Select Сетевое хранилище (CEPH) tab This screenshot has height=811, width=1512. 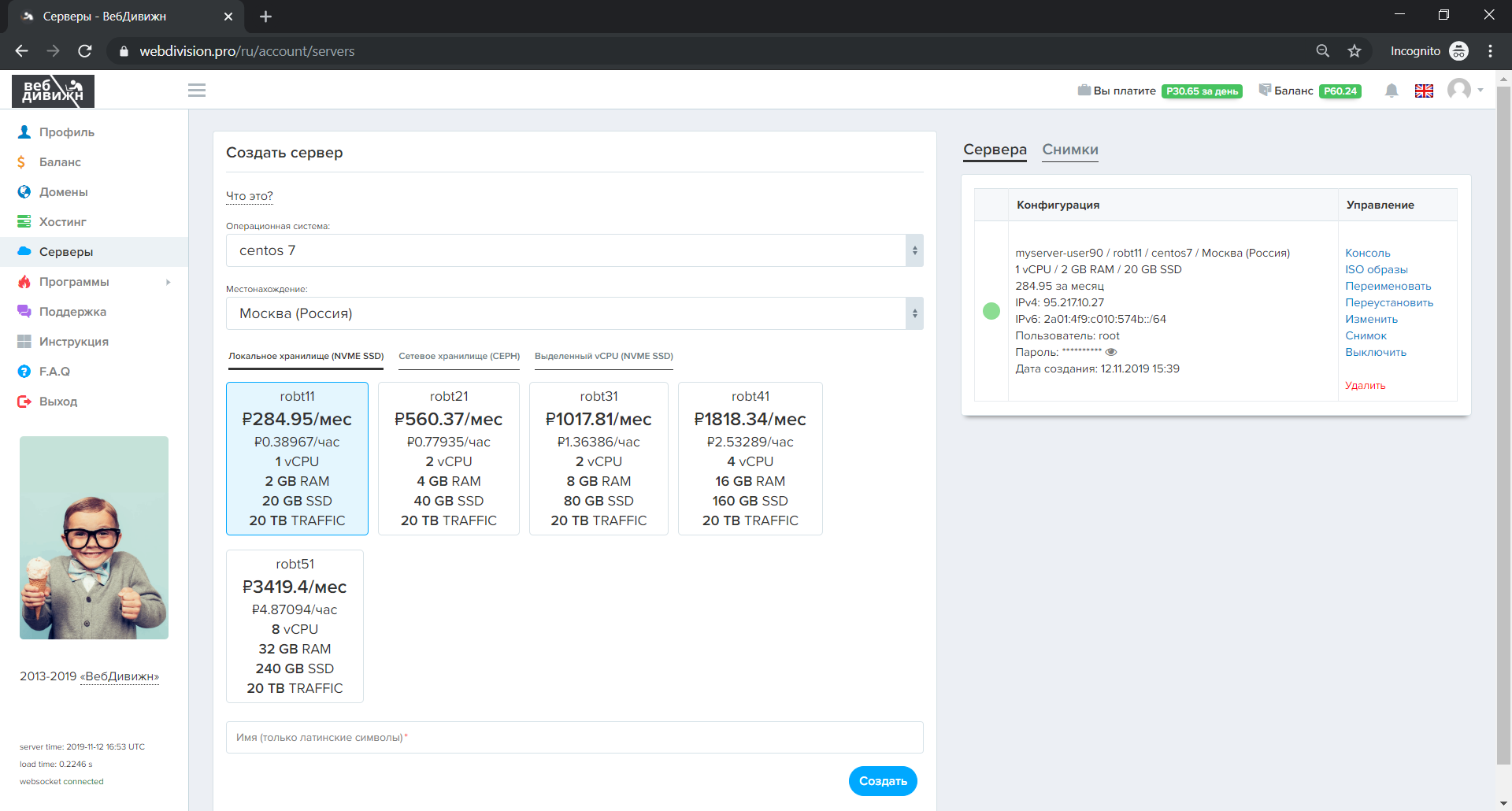point(459,356)
